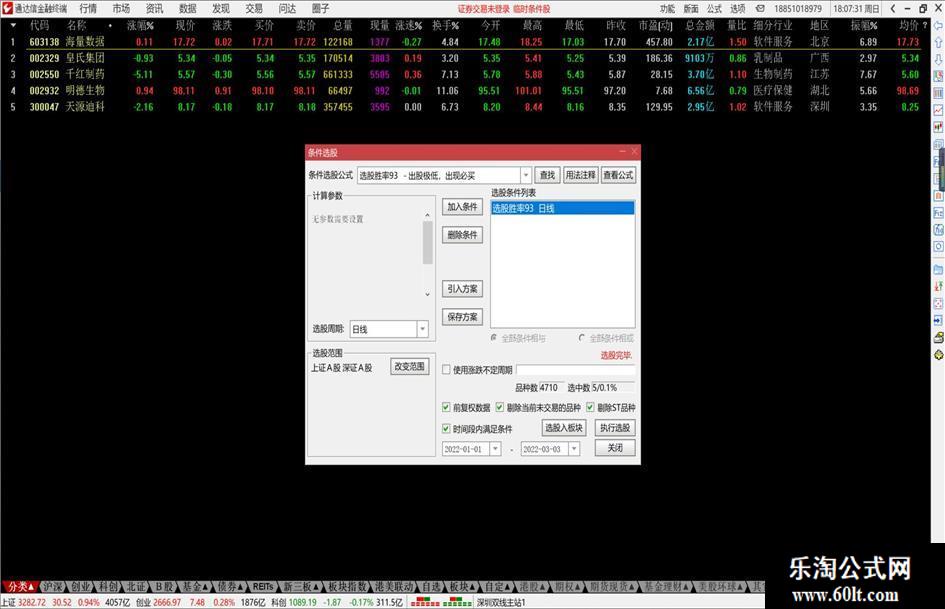Click the back arrow icon in right sidebar
Viewport: 945px width, 609px height.
click(938, 26)
